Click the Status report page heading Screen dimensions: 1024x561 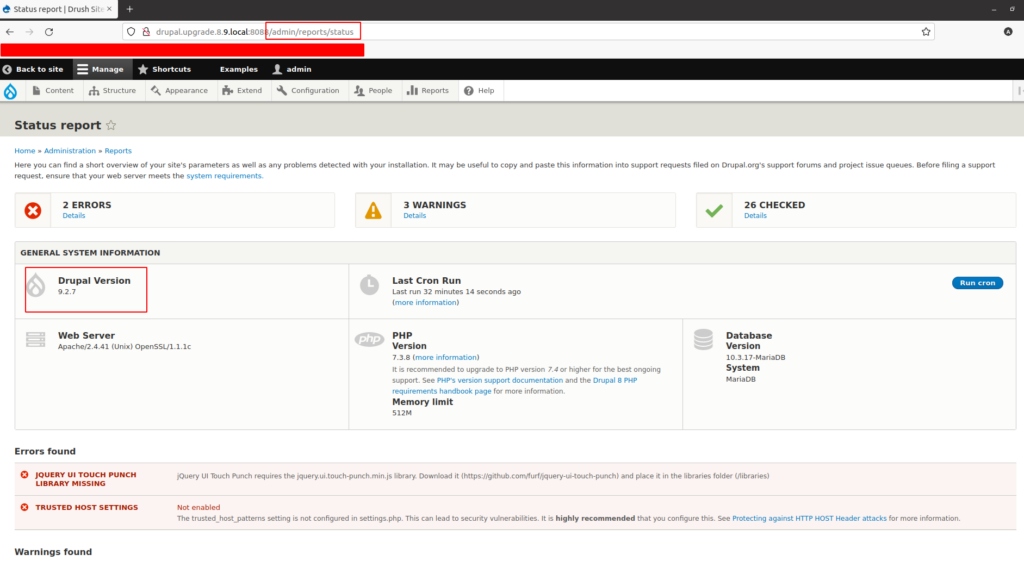[57, 125]
